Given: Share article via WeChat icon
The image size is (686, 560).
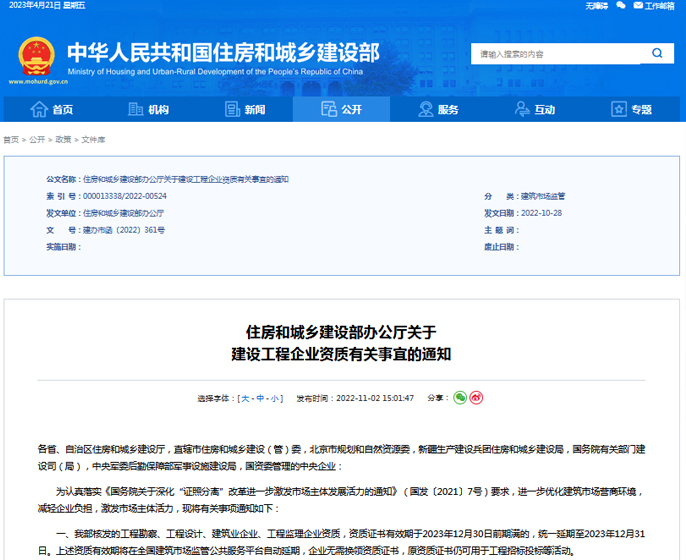Looking at the screenshot, I should point(460,397).
